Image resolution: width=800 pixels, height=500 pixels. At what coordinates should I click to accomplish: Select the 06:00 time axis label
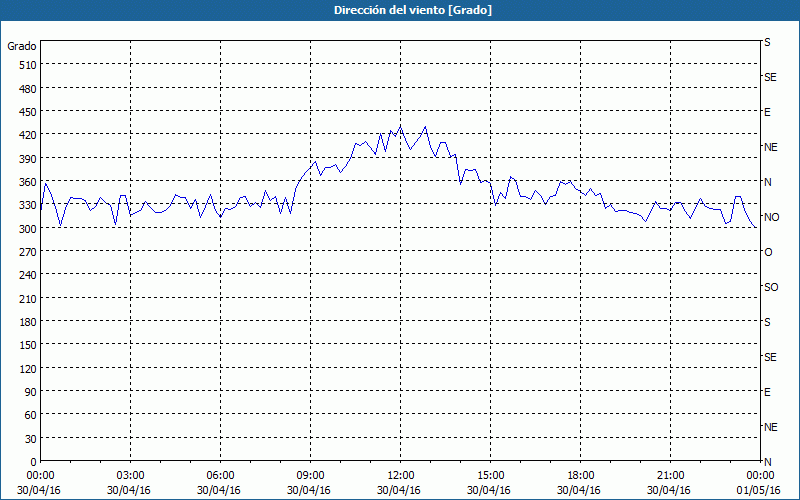pos(220,476)
